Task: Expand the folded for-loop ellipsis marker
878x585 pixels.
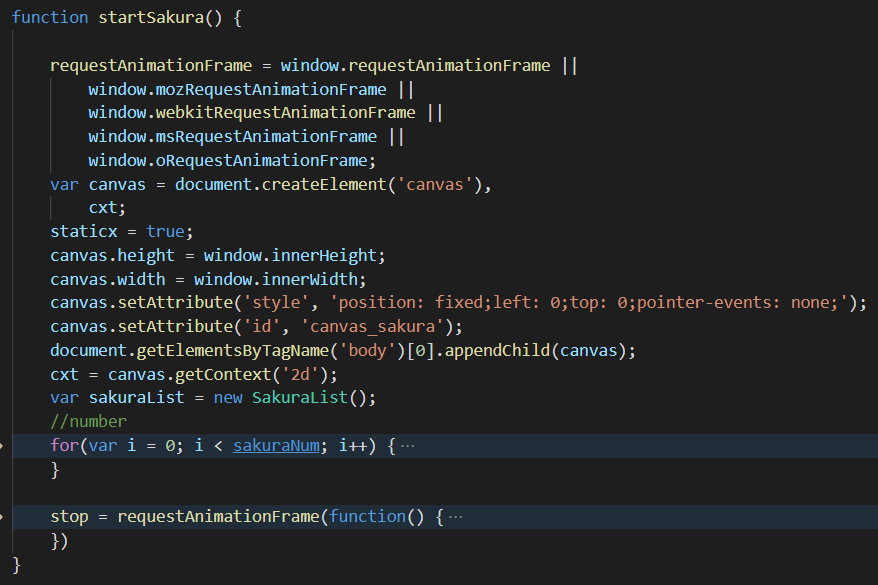Action: [x=408, y=446]
